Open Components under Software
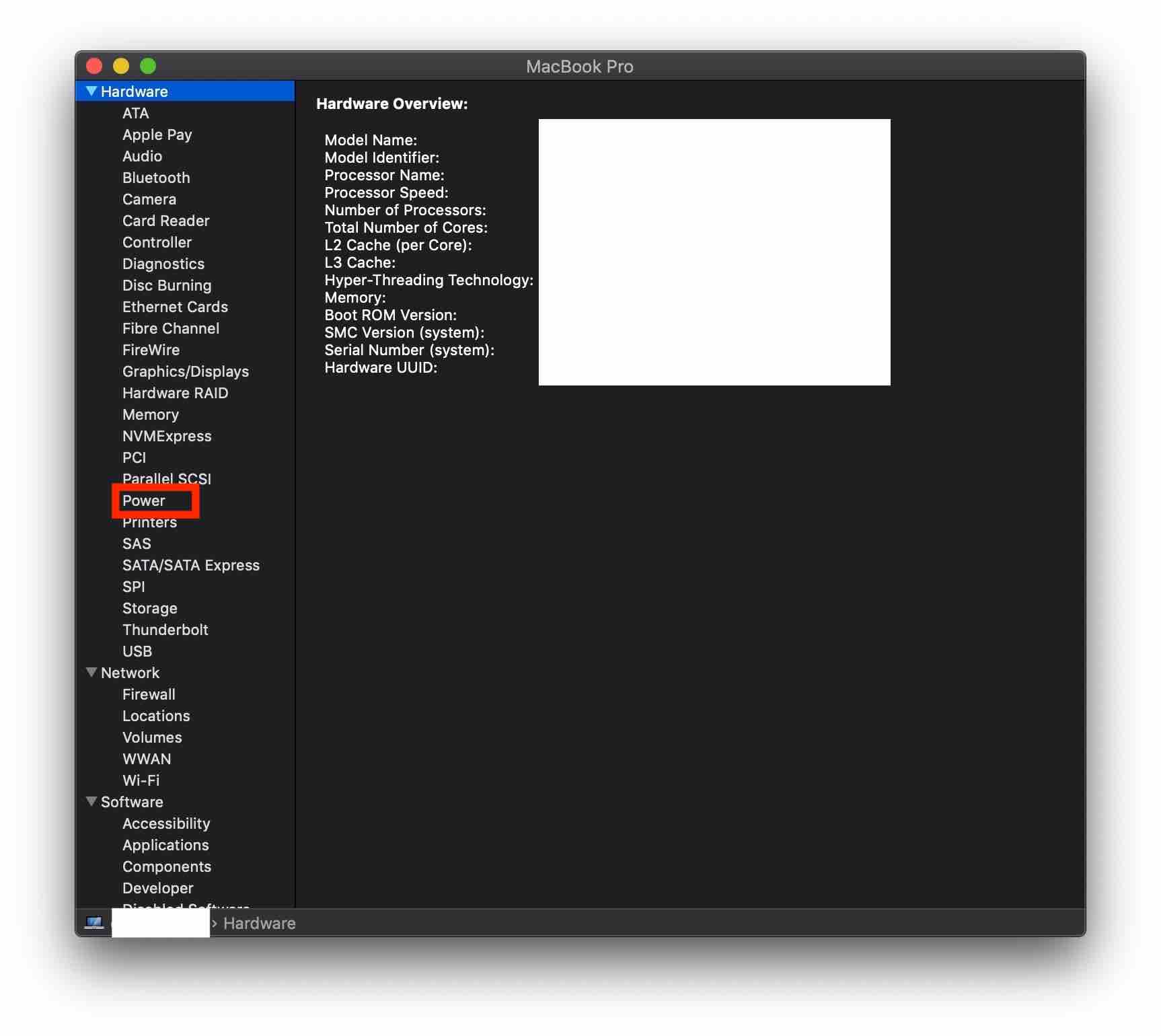 point(167,866)
